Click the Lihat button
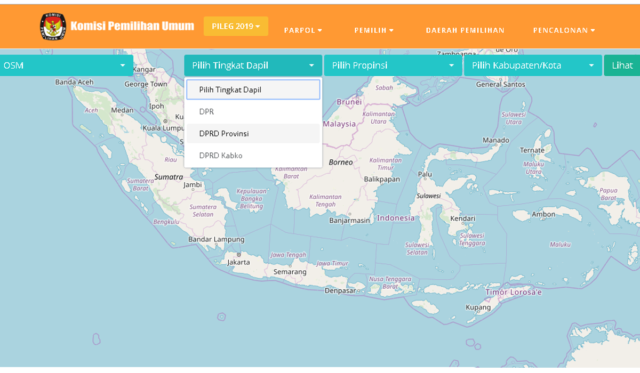This screenshot has width=640, height=373. pyautogui.click(x=622, y=65)
